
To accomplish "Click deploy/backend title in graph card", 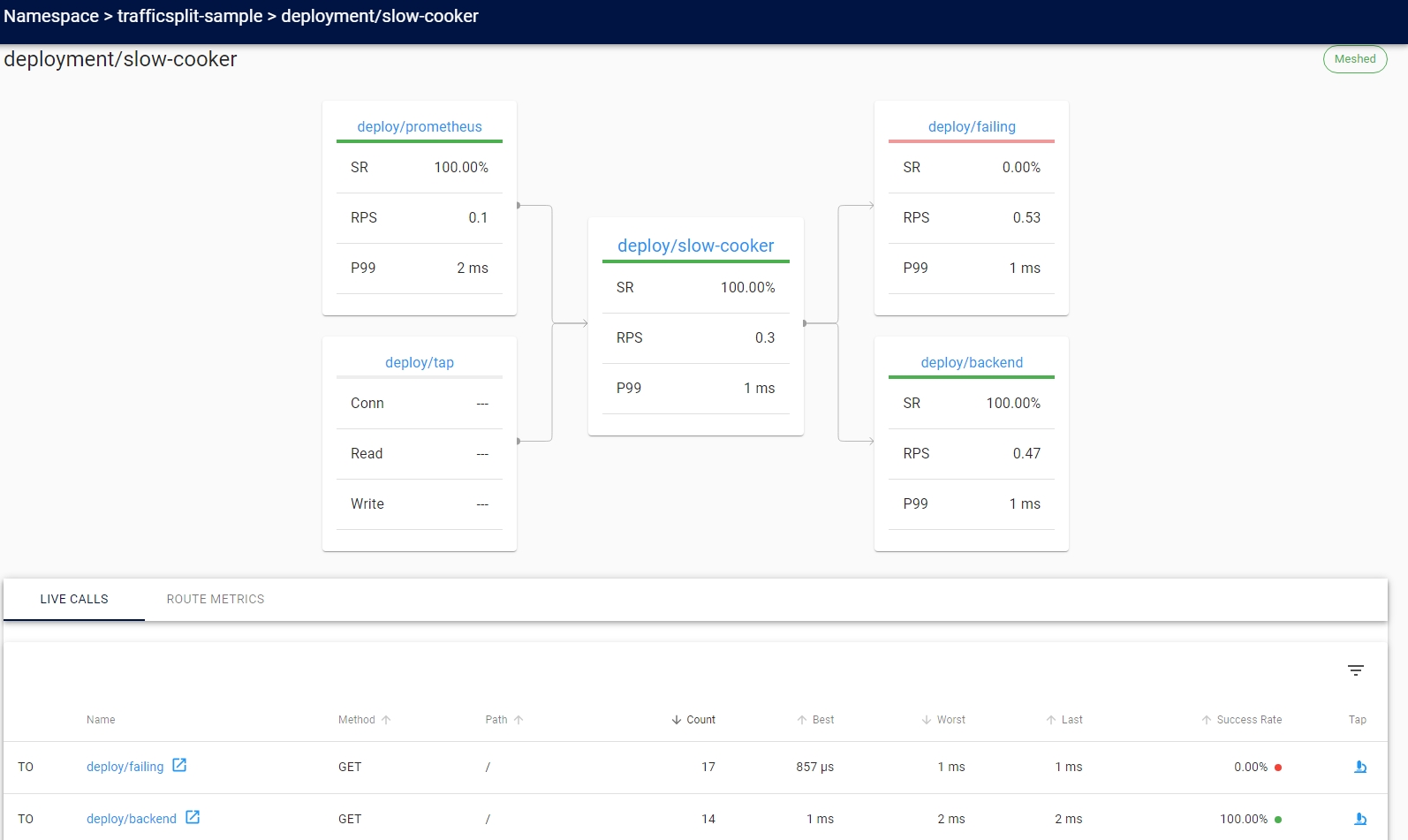I will pyautogui.click(x=972, y=362).
